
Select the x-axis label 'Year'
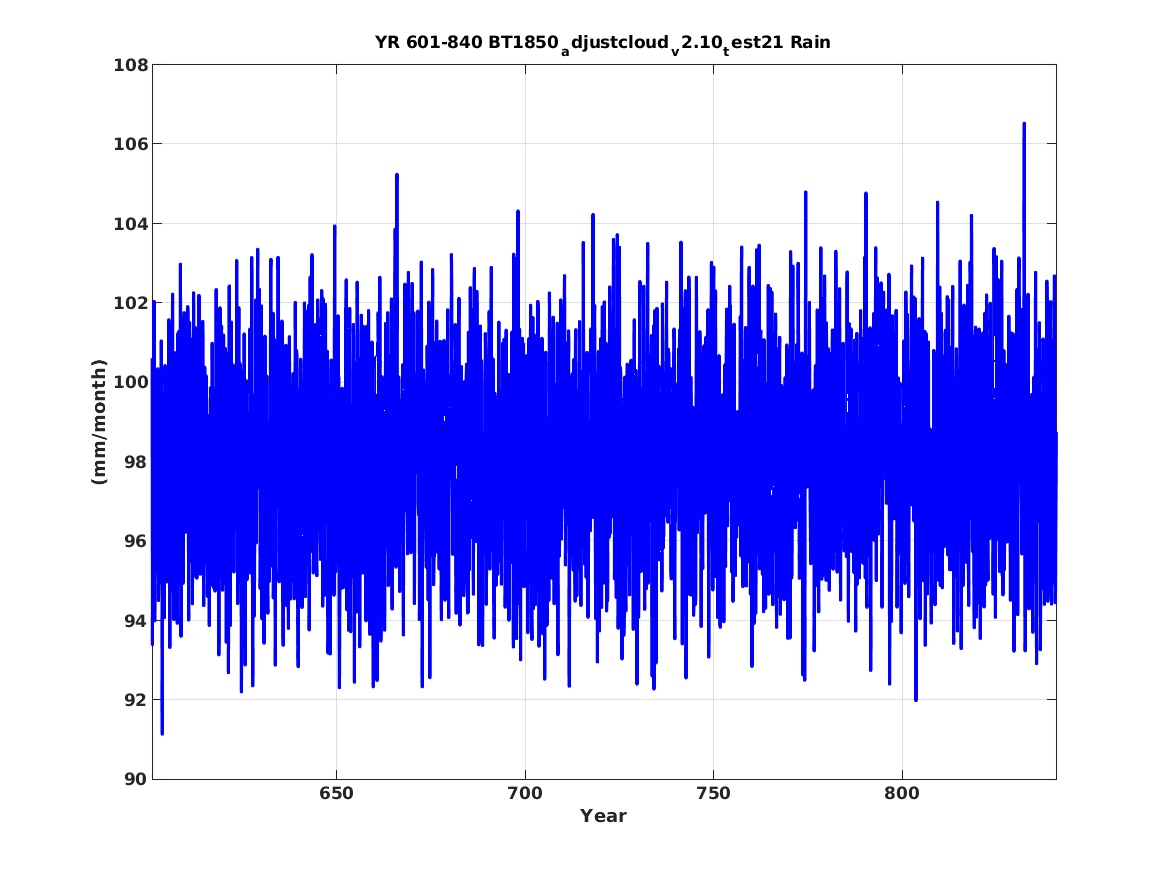[603, 816]
